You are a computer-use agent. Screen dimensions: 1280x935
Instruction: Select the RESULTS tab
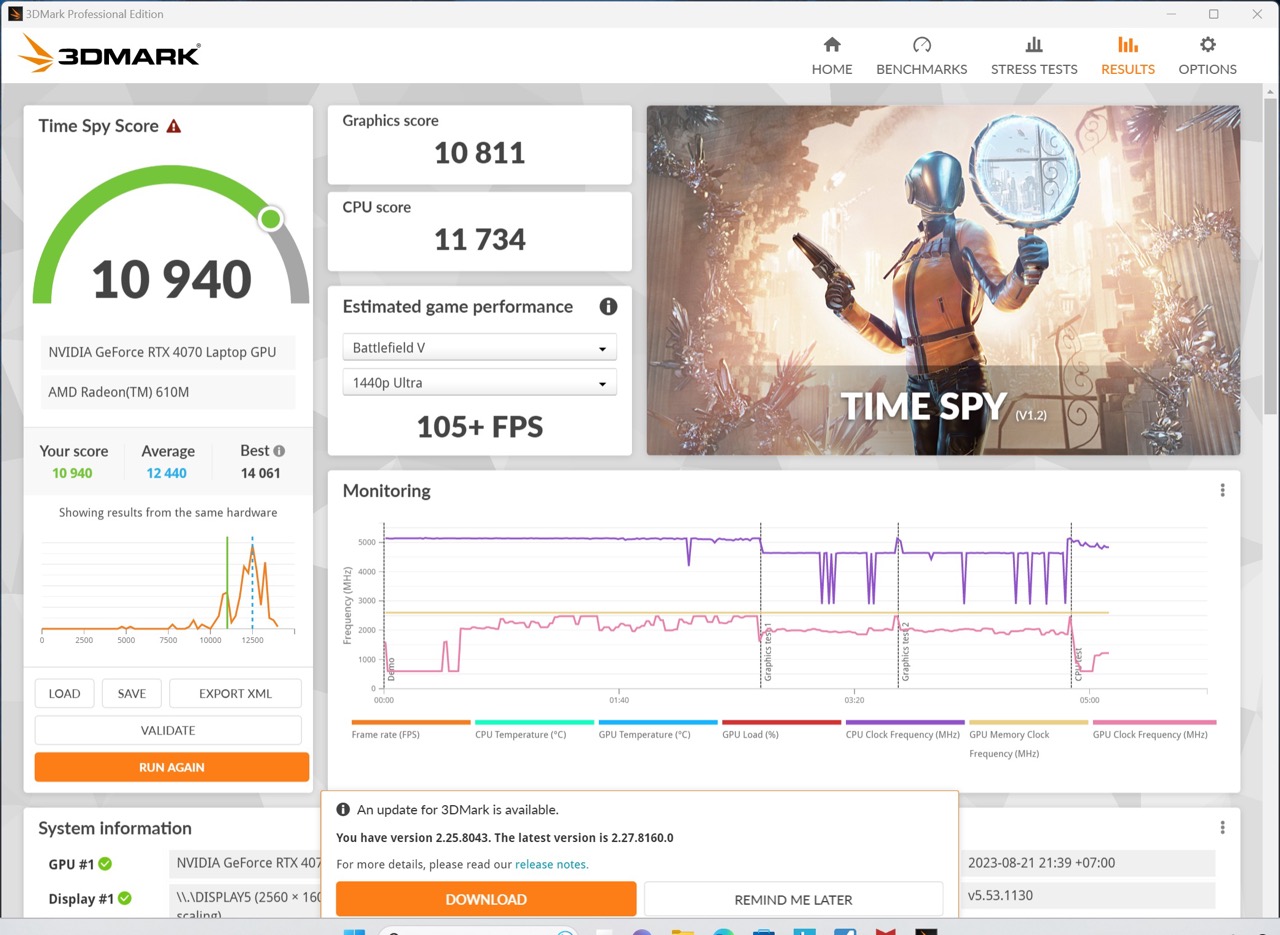click(1127, 56)
